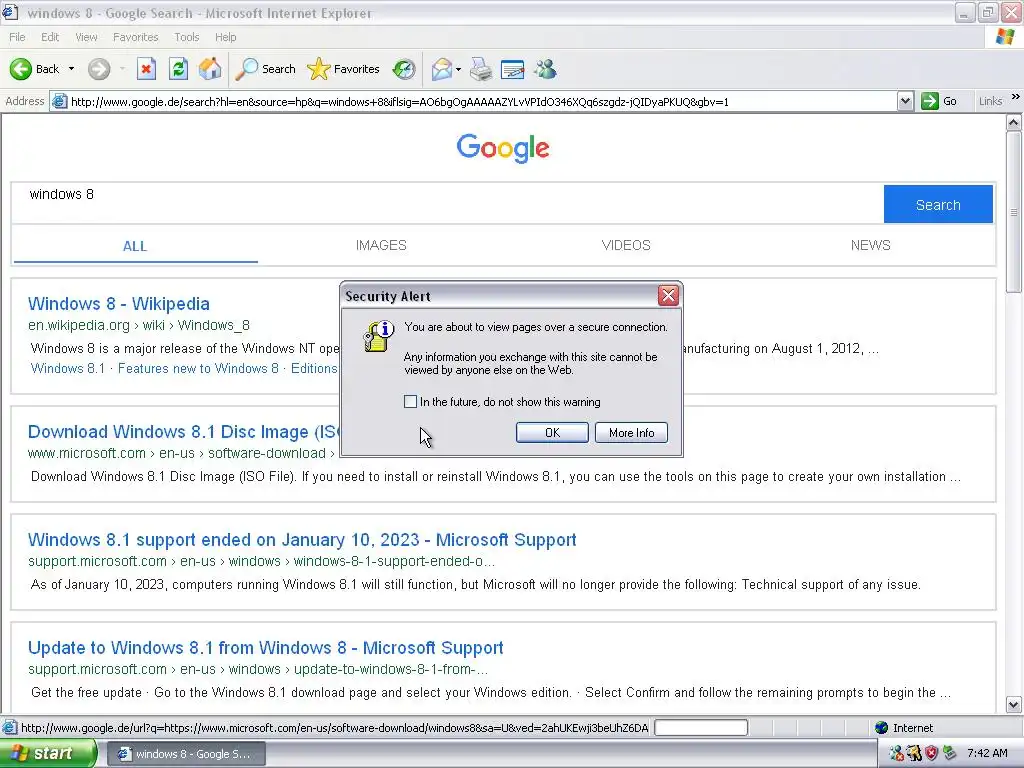Open the Edit menu

50,37
